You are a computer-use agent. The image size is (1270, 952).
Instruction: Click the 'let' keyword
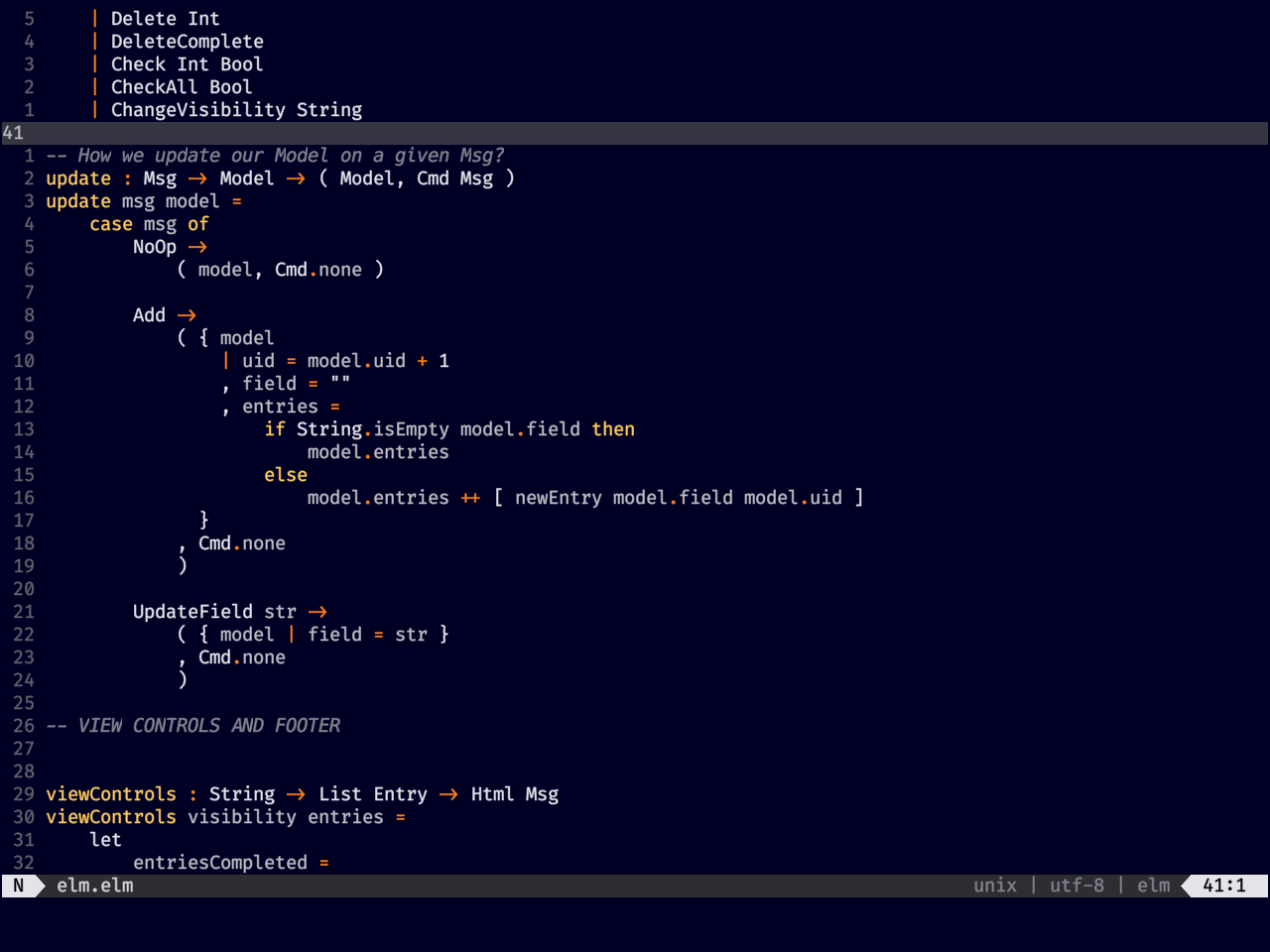click(105, 840)
